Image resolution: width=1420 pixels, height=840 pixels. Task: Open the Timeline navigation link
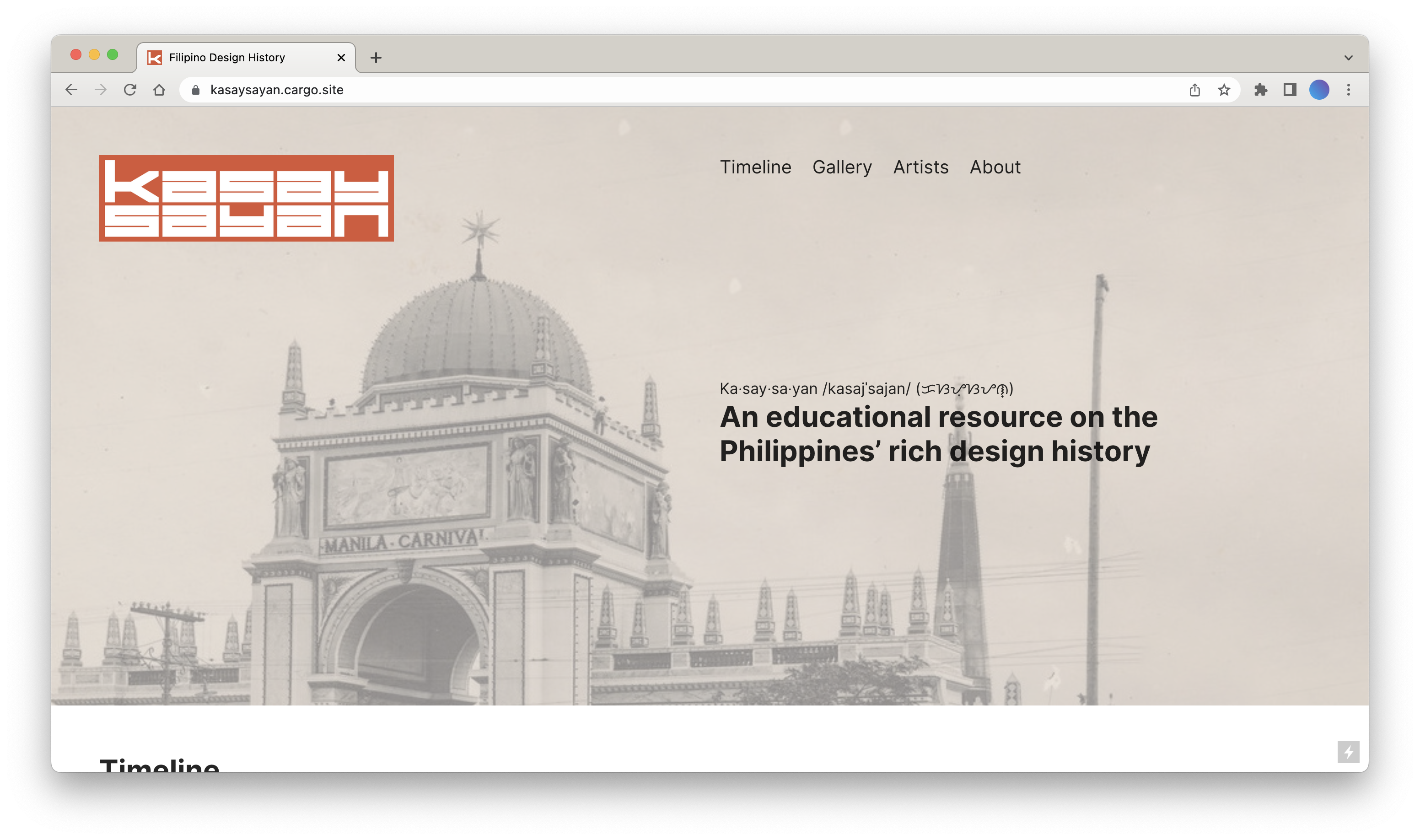click(756, 167)
